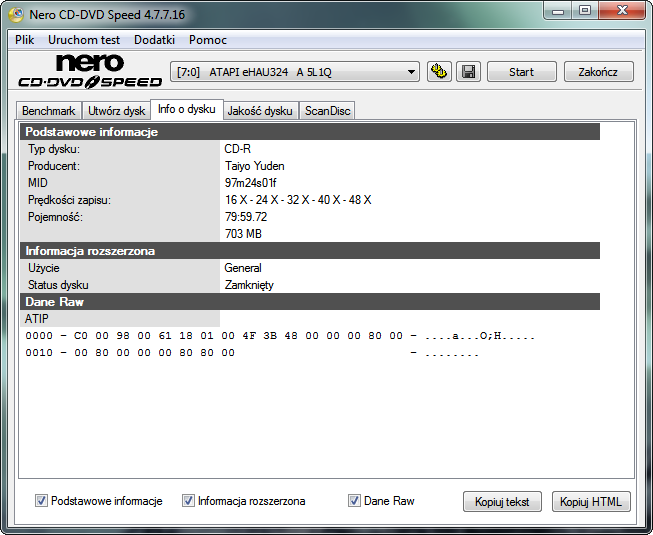Click the Start button
Image resolution: width=653 pixels, height=535 pixels.
521,72
